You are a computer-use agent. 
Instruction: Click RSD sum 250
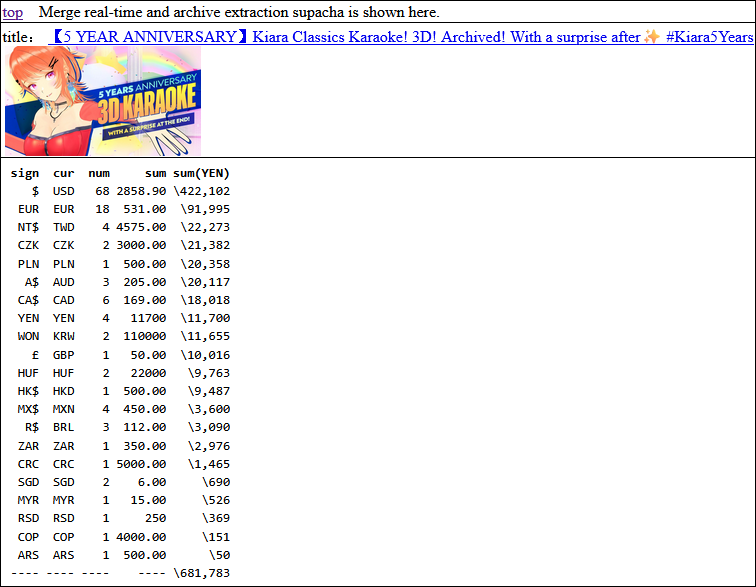(156, 518)
